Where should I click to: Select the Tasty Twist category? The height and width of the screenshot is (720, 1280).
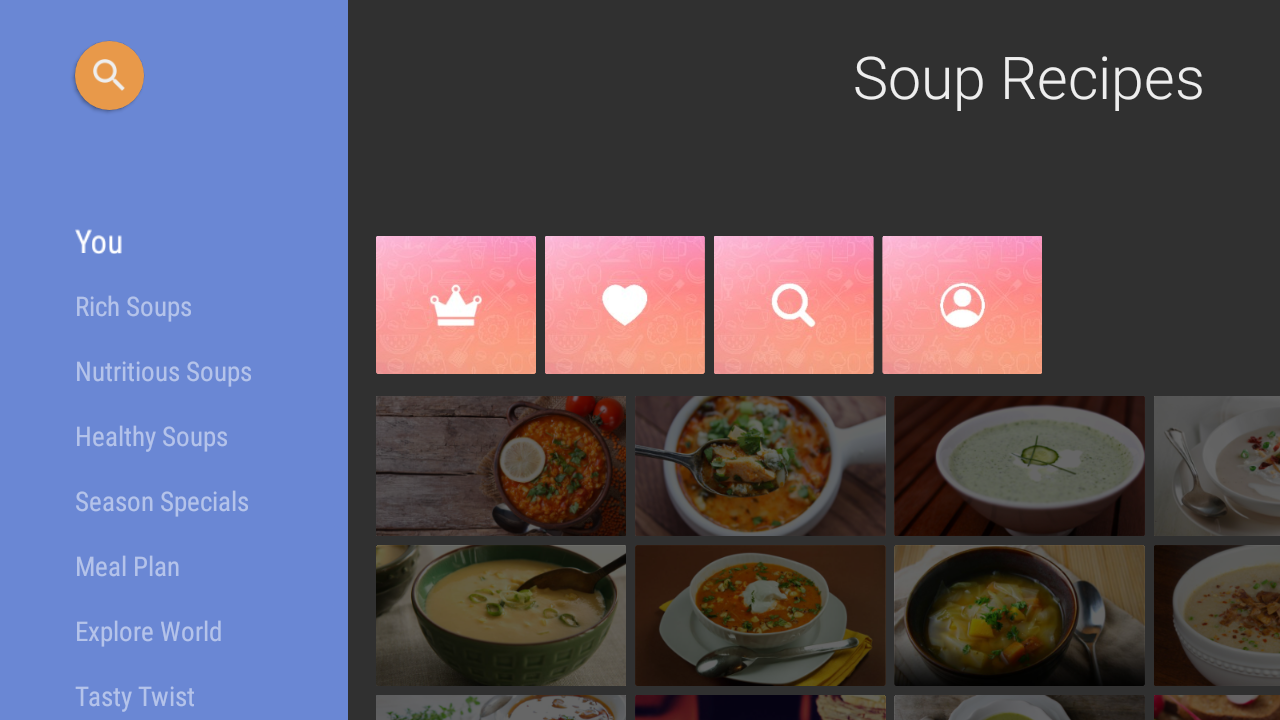pos(135,697)
